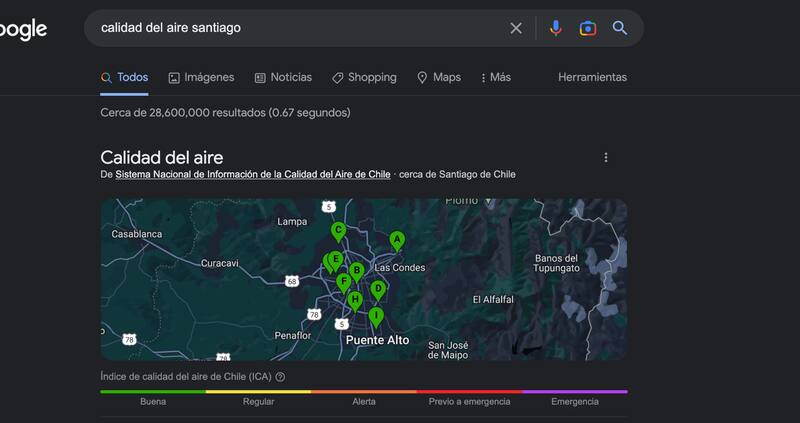Expand the Más search filter menu

click(x=495, y=77)
